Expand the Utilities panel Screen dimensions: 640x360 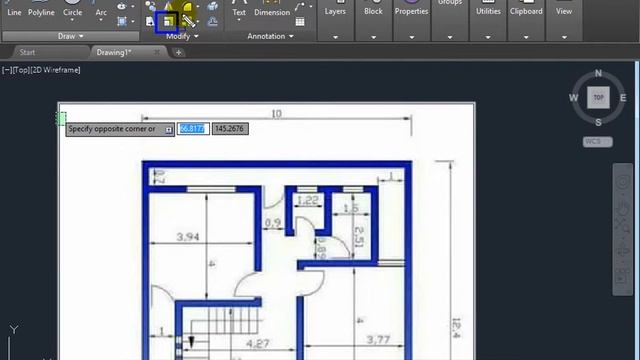coord(488,37)
